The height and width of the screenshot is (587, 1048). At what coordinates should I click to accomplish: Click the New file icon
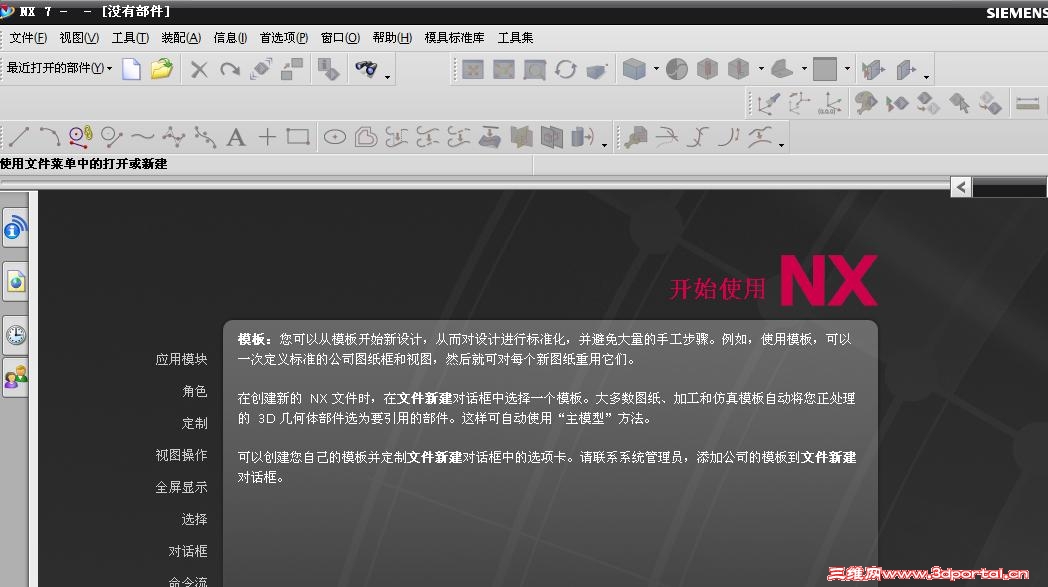[132, 69]
